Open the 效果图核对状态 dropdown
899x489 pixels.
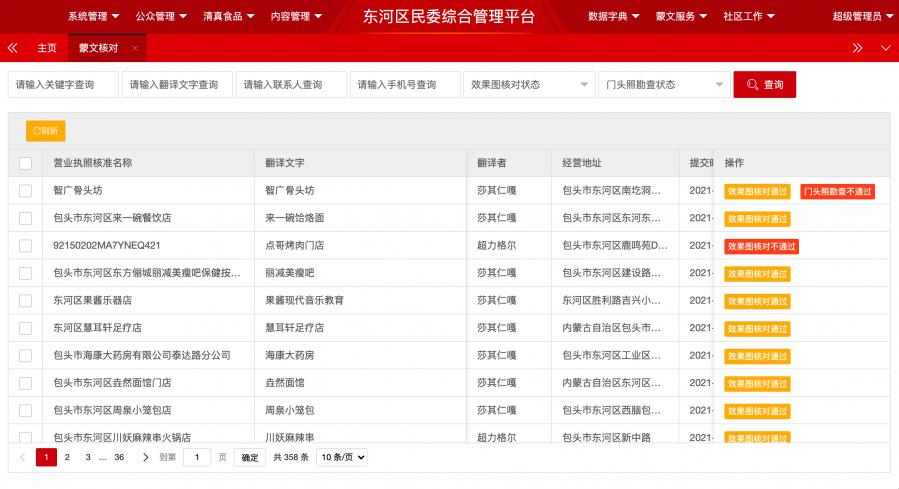[x=529, y=85]
